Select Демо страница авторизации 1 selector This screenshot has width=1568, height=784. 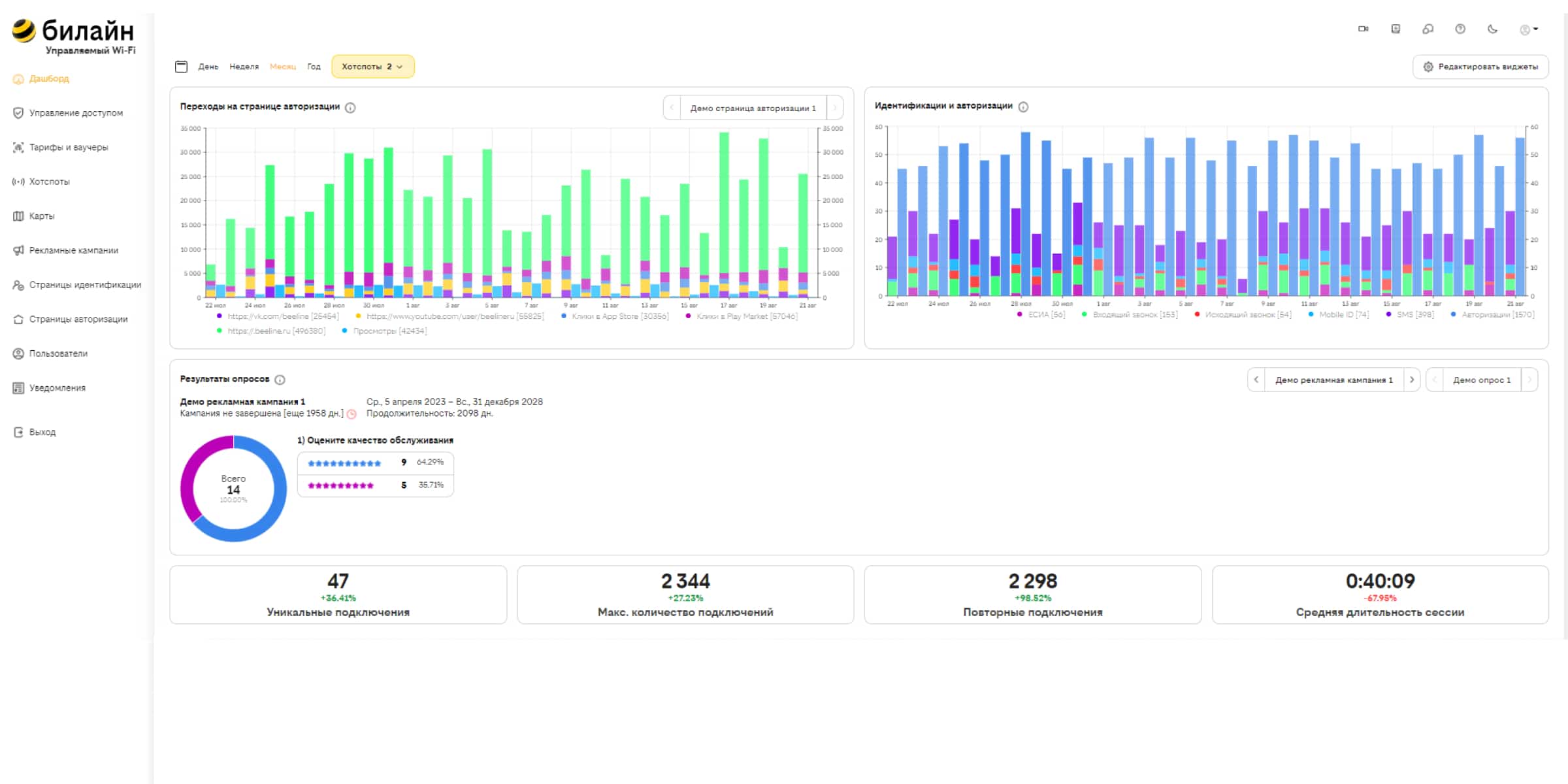click(x=753, y=108)
